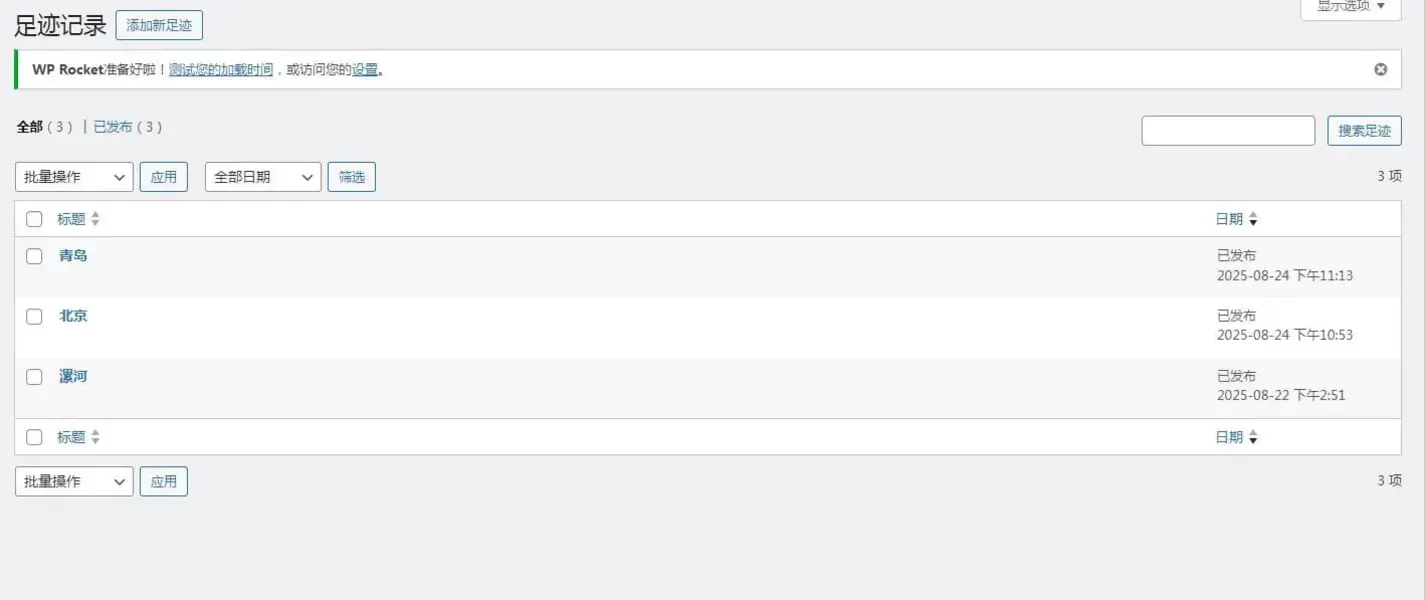This screenshot has width=1425, height=600.
Task: Expand the 显示选项 screen options
Action: click(1351, 7)
